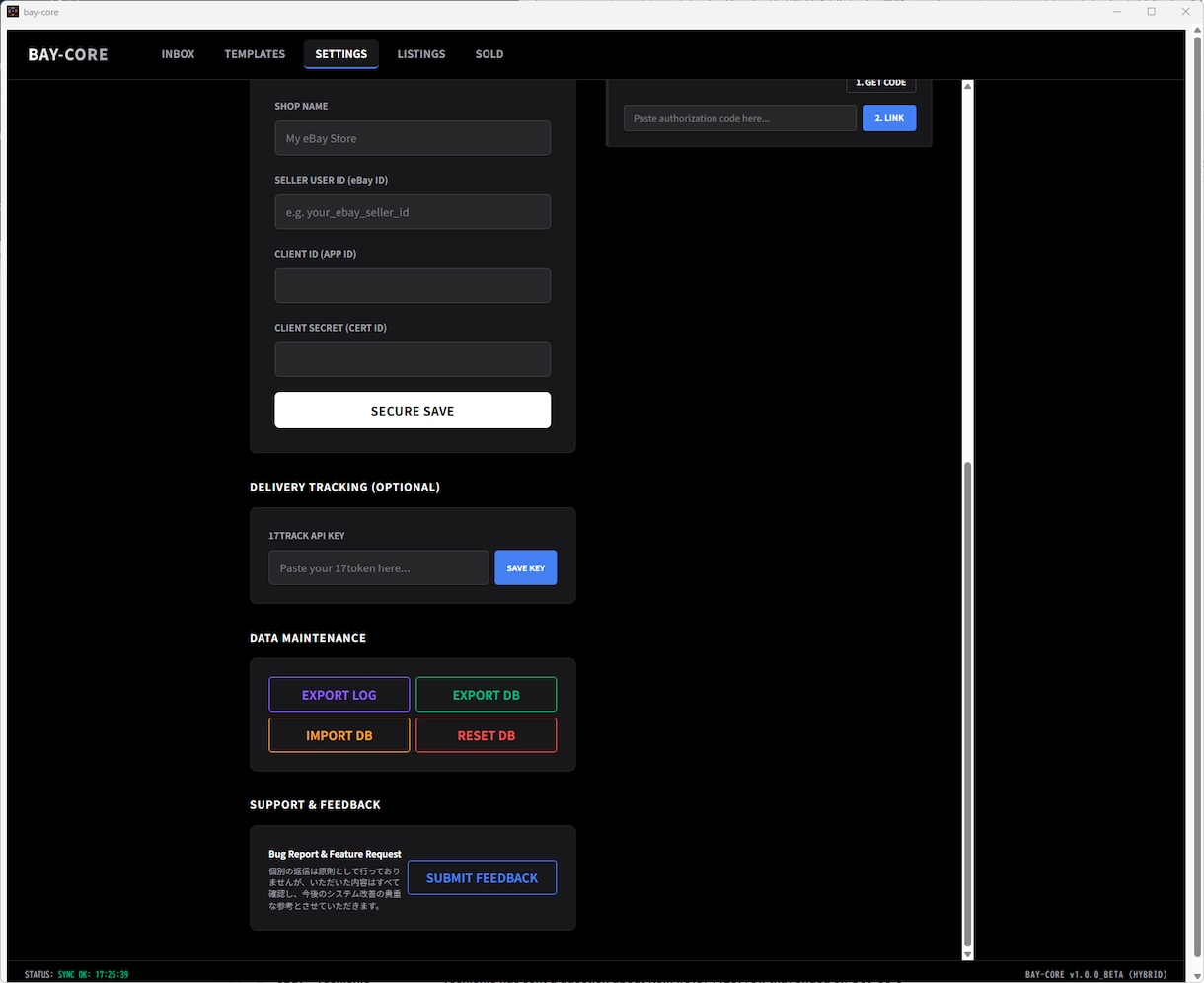
Task: Click the authorization code input field
Action: pyautogui.click(x=740, y=118)
